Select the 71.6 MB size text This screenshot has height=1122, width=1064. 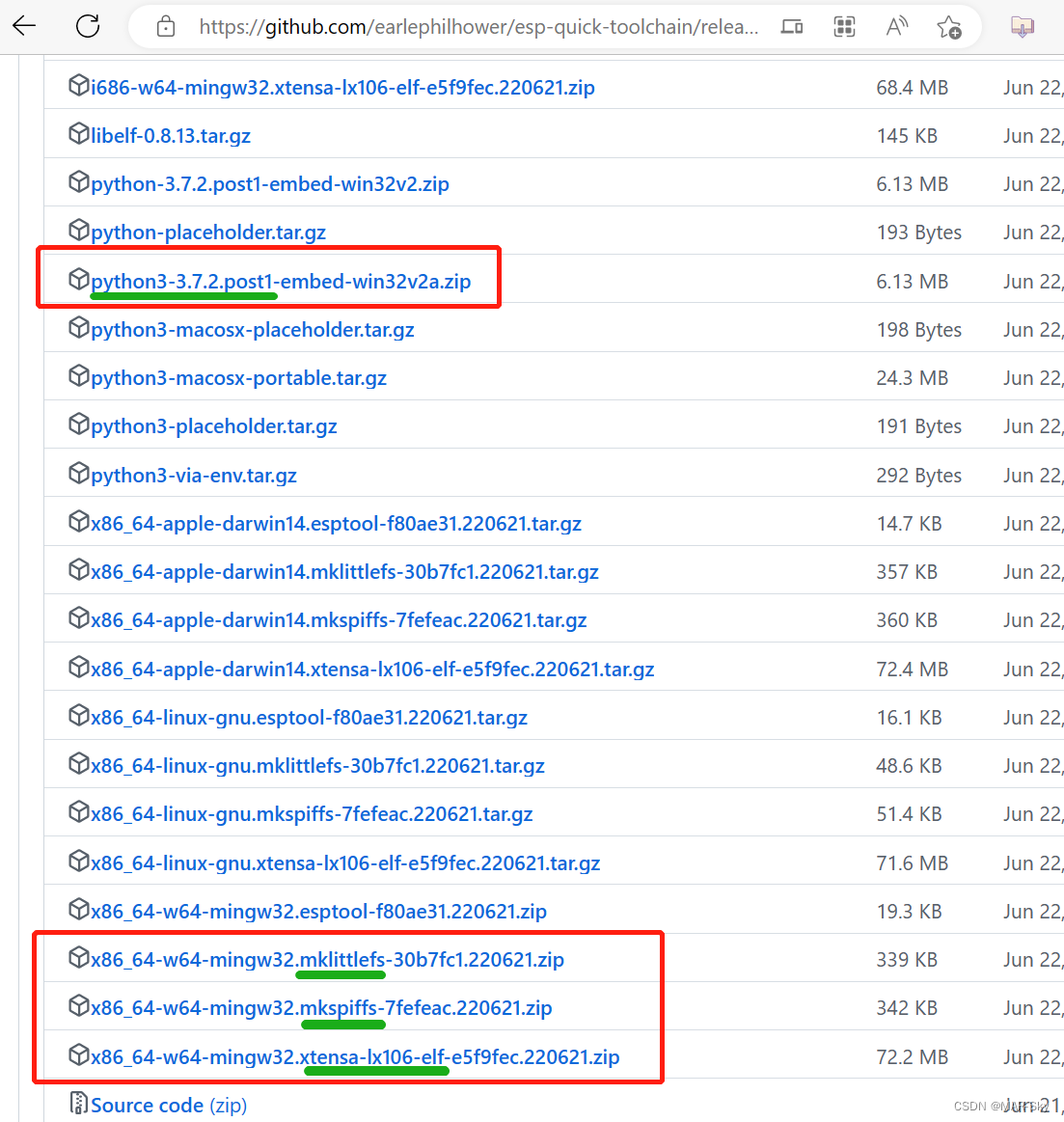(913, 863)
